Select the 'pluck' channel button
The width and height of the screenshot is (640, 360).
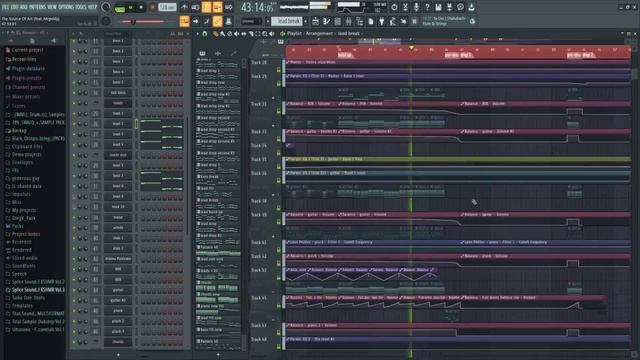[x=118, y=311]
